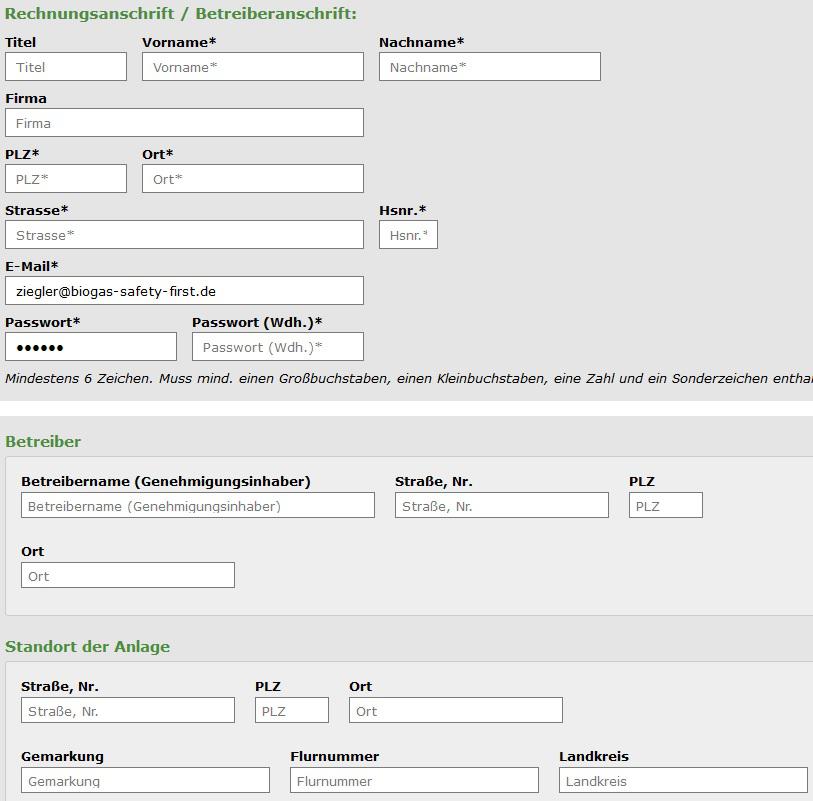Click the Hsnr. house number field

(x=408, y=235)
